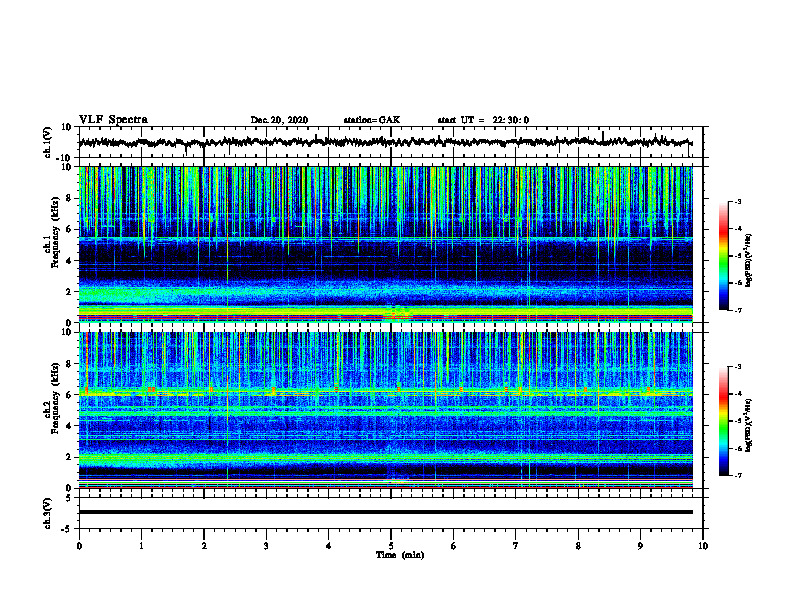The width and height of the screenshot is (792, 612).
Task: Click the "VLF Spectra" plot title
Action: pyautogui.click(x=113, y=120)
